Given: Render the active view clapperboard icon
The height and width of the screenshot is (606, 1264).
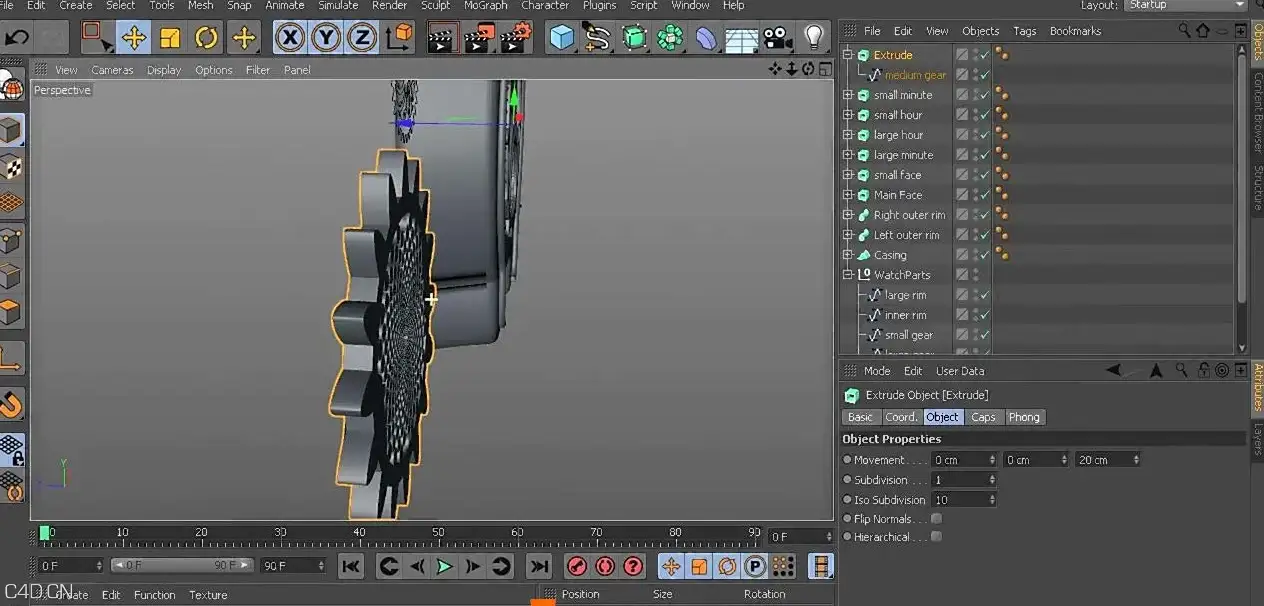Looking at the screenshot, I should click(x=442, y=38).
